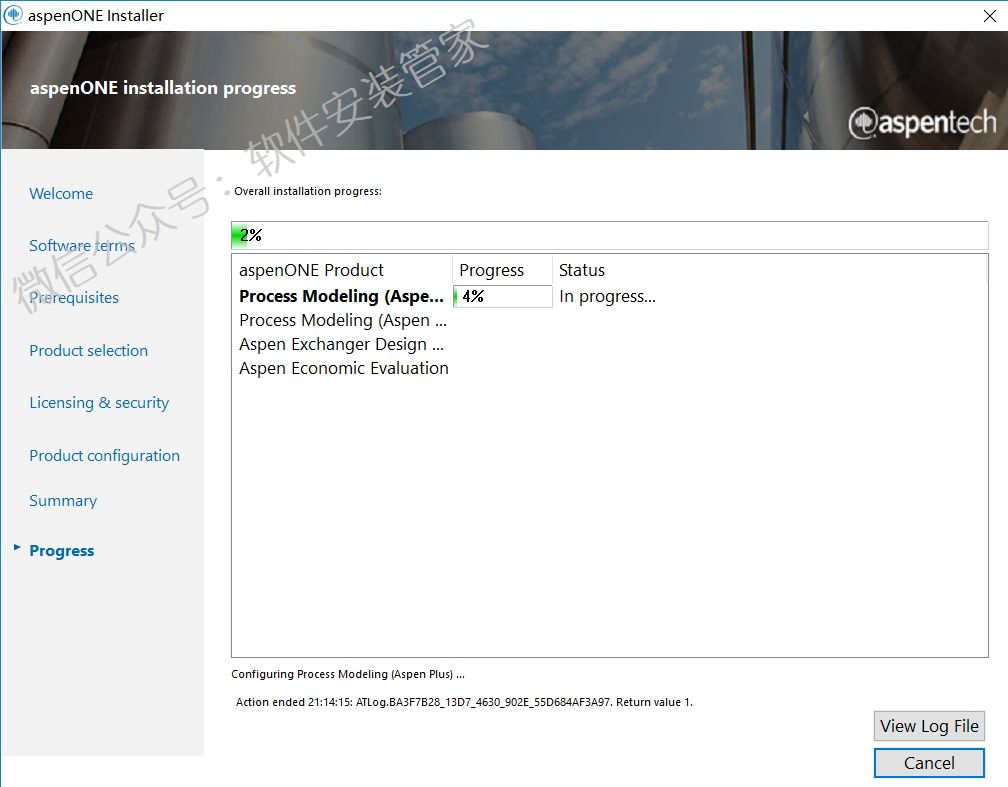Image resolution: width=1008 pixels, height=787 pixels.
Task: Click the aspenONE Installer title bar icon
Action: 13,15
